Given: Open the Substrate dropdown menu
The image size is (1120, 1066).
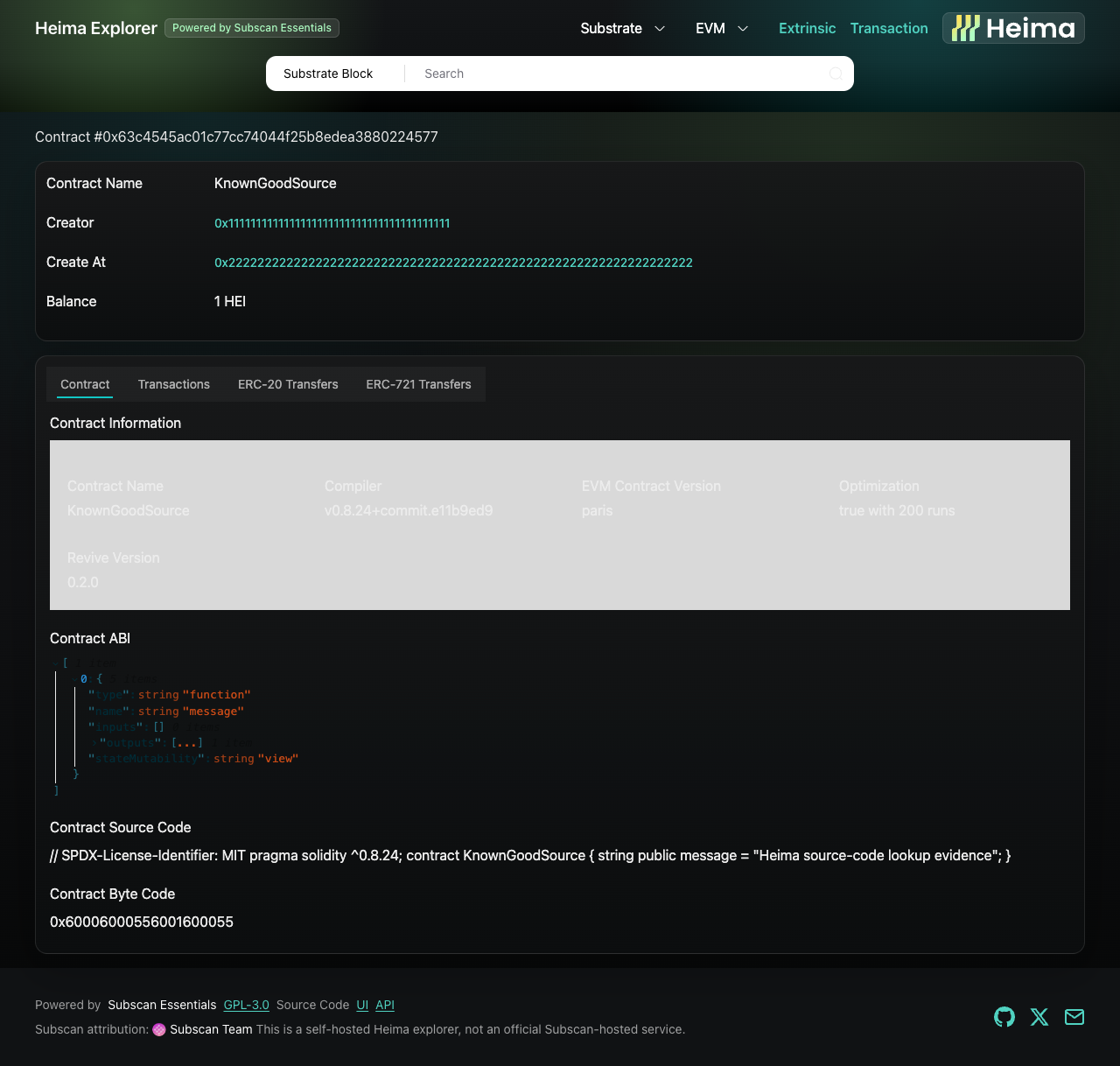Looking at the screenshot, I should click(623, 28).
